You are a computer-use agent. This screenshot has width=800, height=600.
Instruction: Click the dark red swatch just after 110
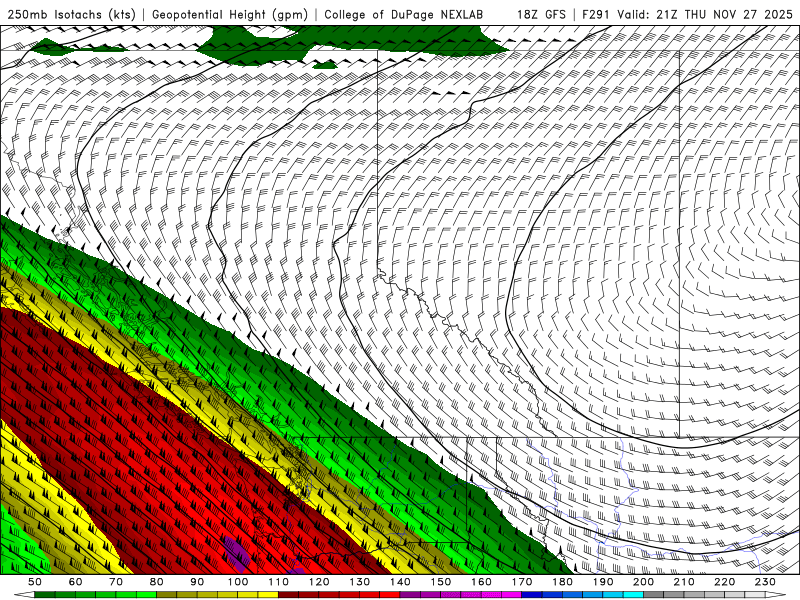288,594
